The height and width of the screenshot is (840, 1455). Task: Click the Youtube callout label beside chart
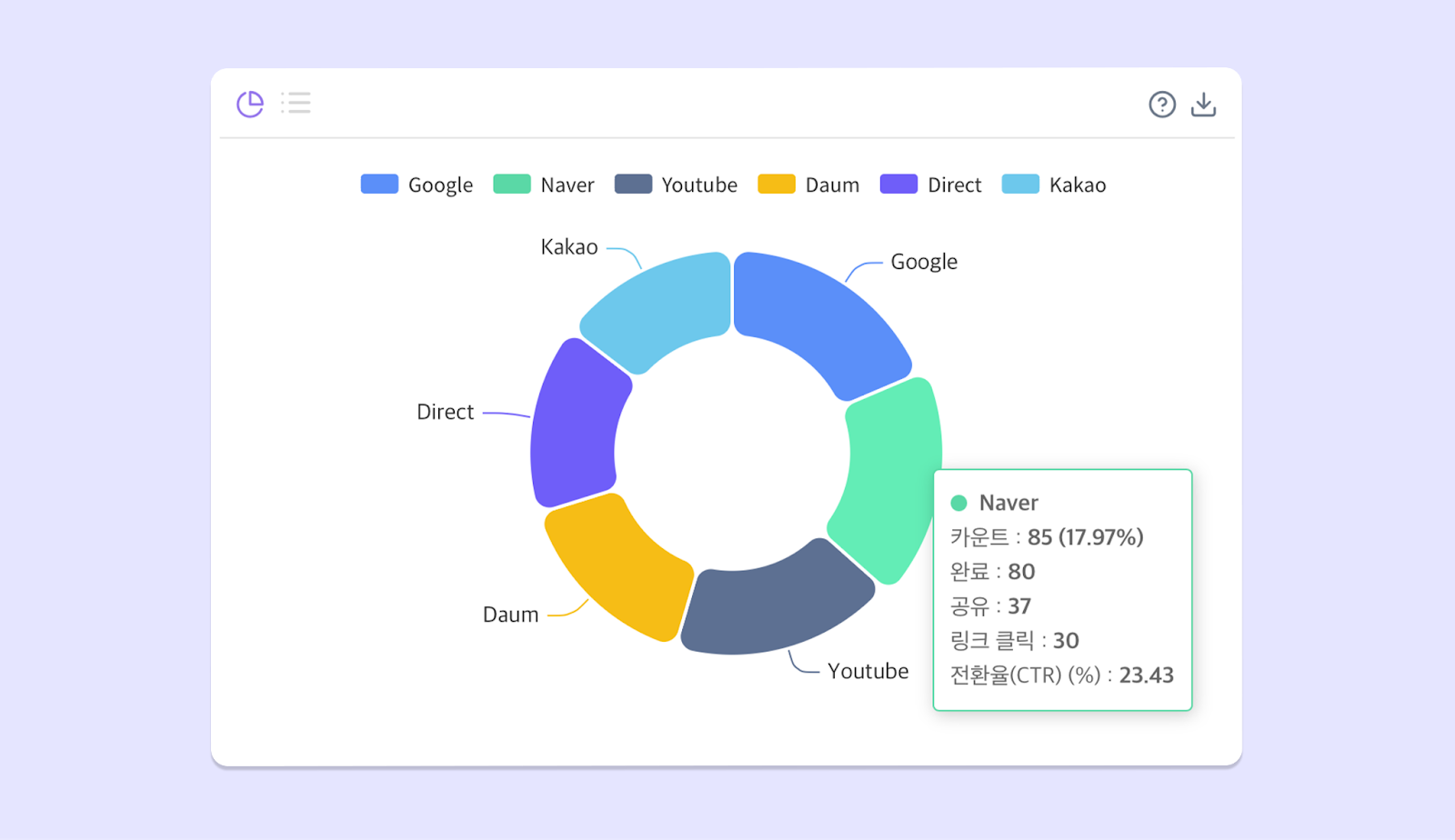pos(868,671)
